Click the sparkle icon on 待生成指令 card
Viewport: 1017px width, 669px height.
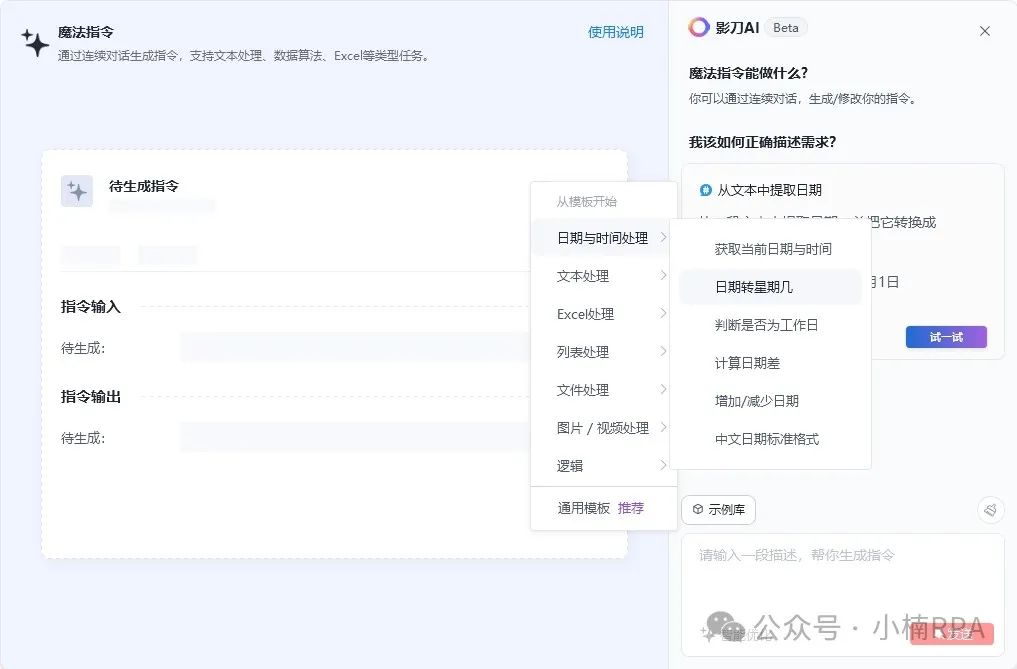pyautogui.click(x=77, y=190)
